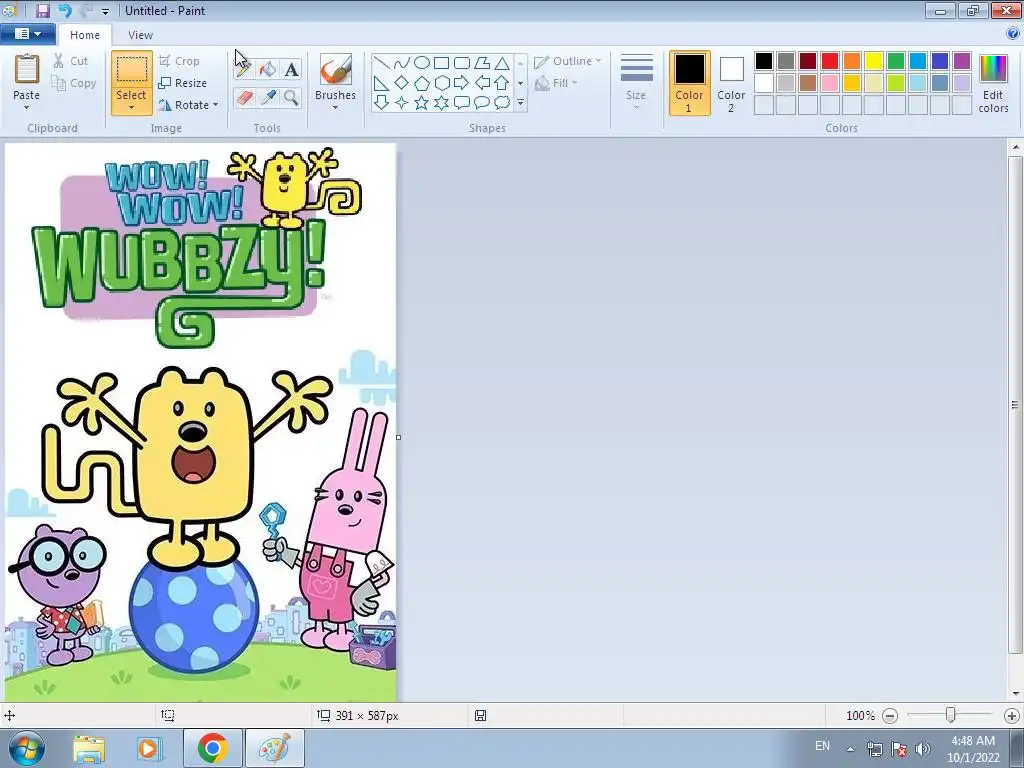Click the Brushes tool icon
The width and height of the screenshot is (1024, 768).
[x=336, y=69]
